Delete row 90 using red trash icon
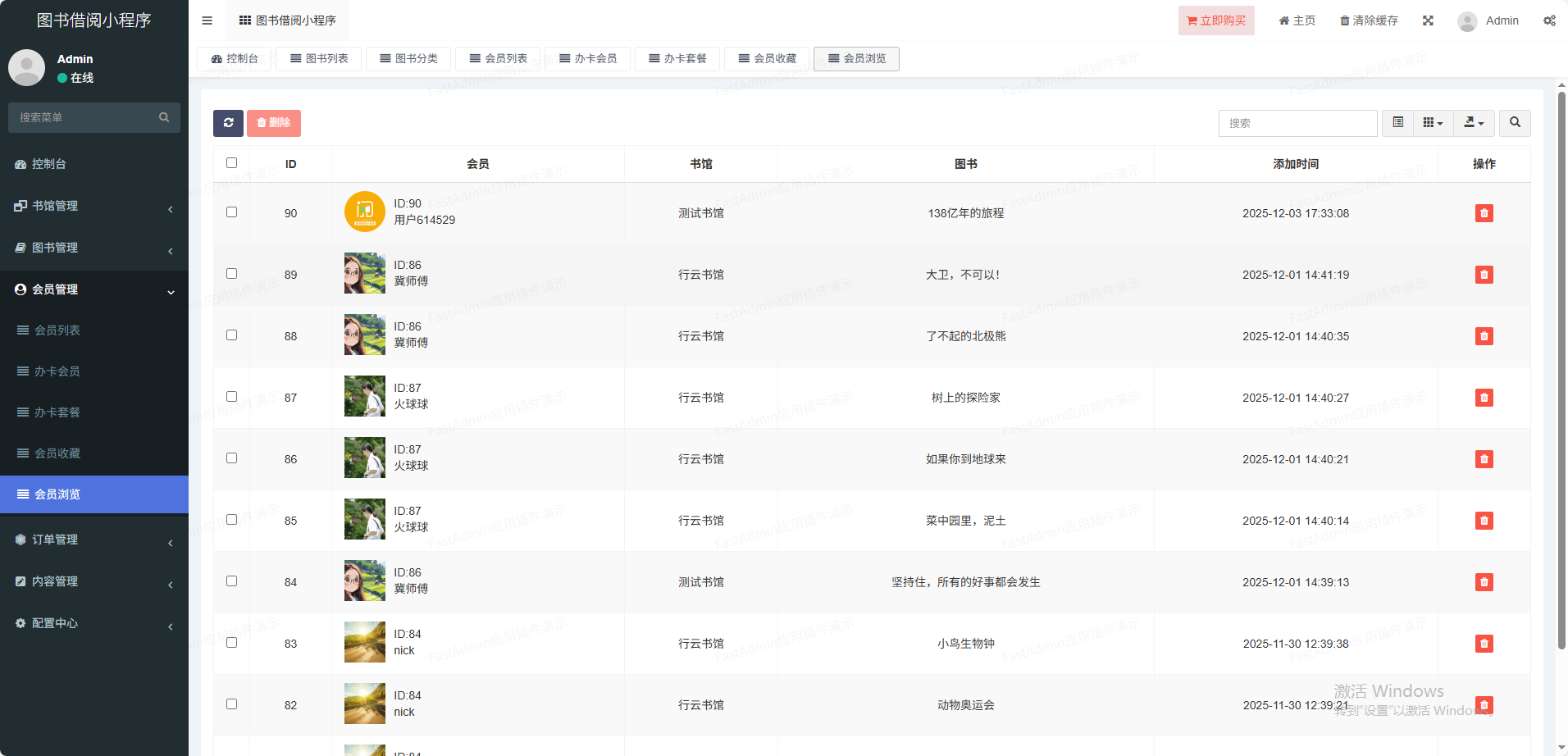Screen dimensions: 1568x756 coord(1484,213)
